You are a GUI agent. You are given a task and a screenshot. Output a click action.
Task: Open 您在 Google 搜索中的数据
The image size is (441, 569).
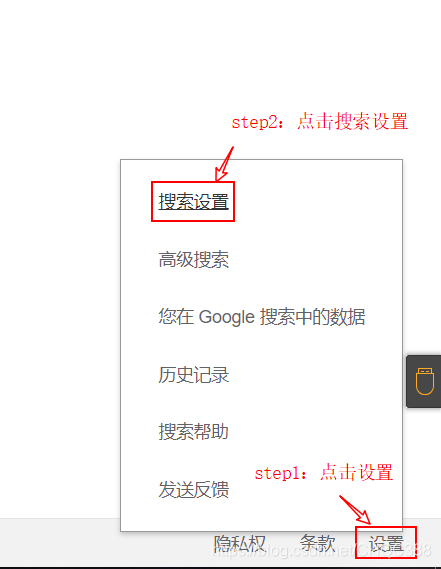(x=262, y=317)
